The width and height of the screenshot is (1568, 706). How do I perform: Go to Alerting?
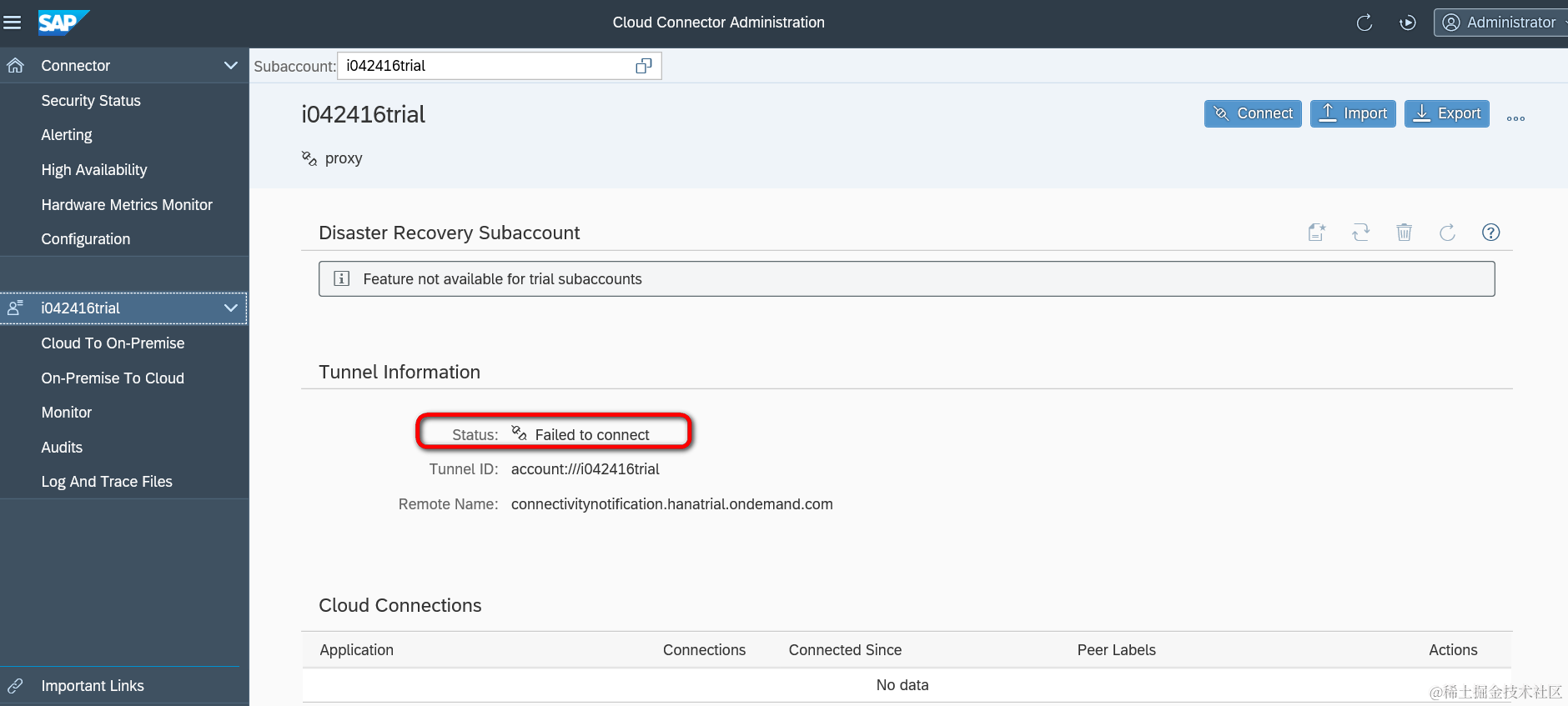click(x=67, y=135)
